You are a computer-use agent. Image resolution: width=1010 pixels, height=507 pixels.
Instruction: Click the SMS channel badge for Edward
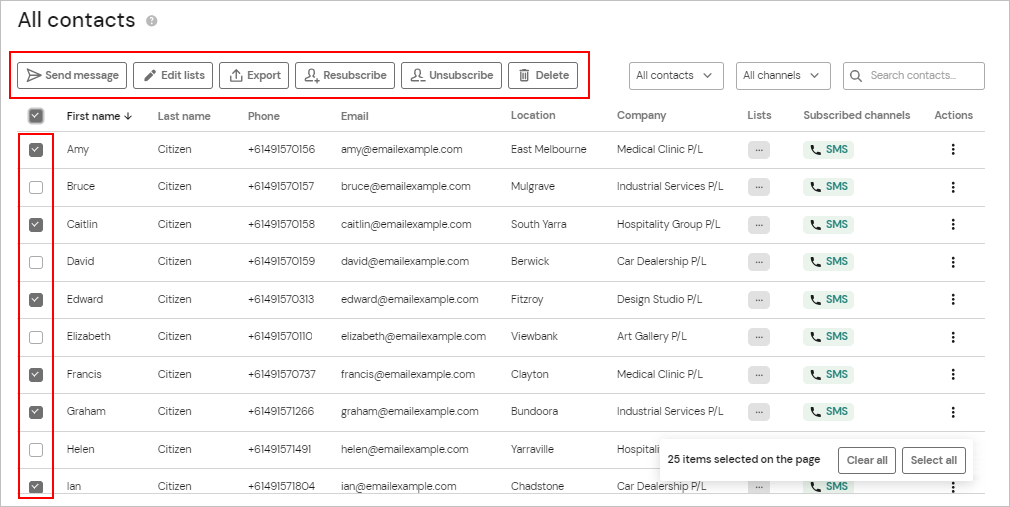coord(828,299)
